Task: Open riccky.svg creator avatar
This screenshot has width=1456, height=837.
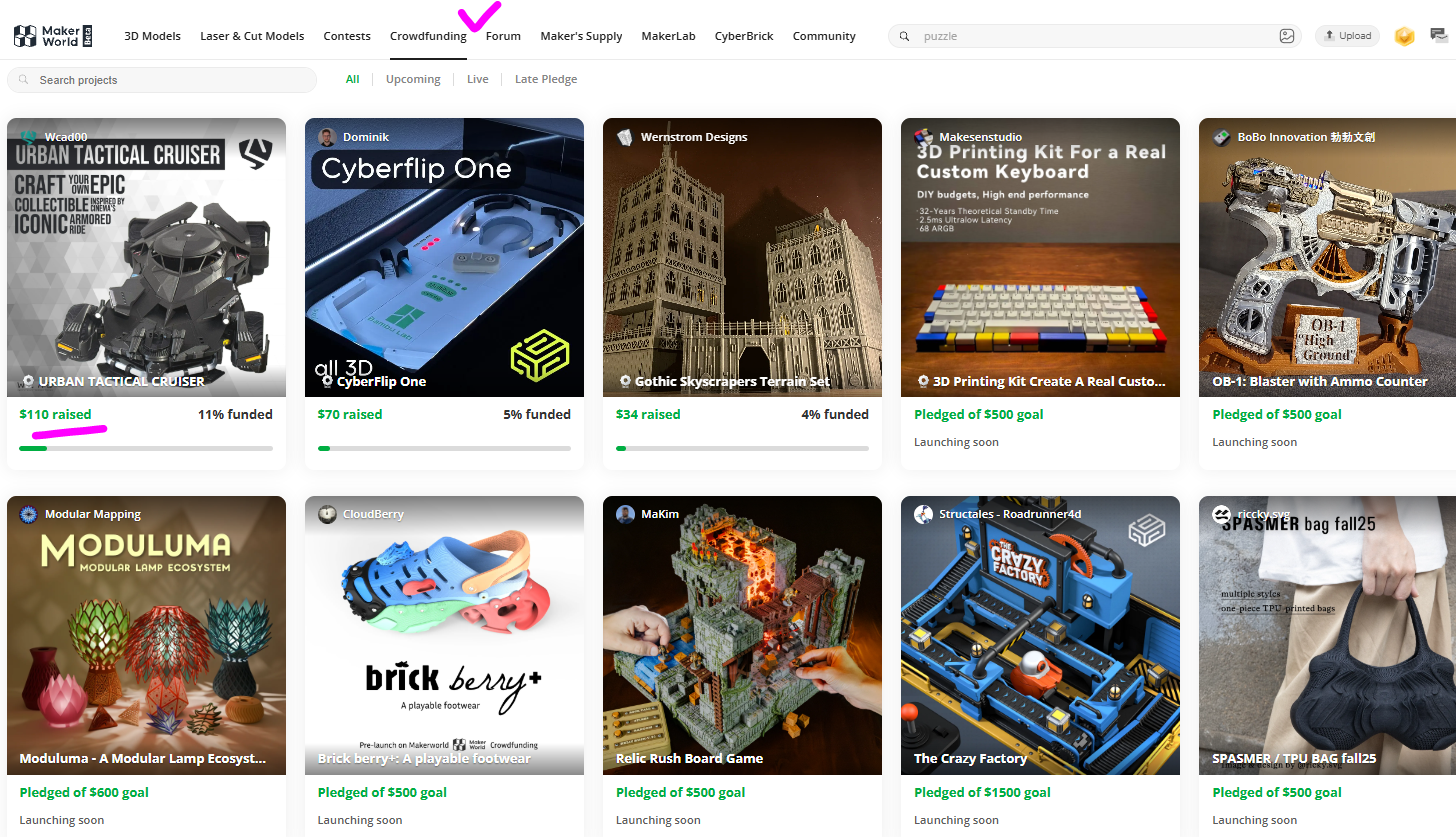Action: [1221, 514]
